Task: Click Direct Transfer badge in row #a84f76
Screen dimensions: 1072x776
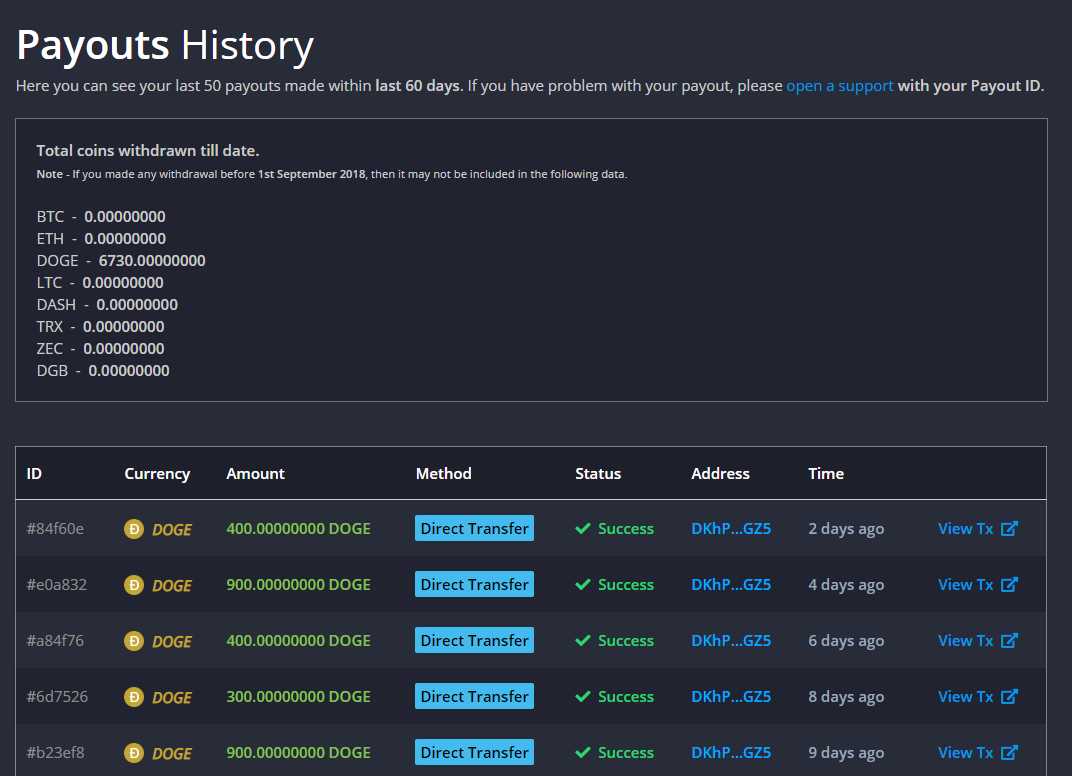Action: point(474,641)
